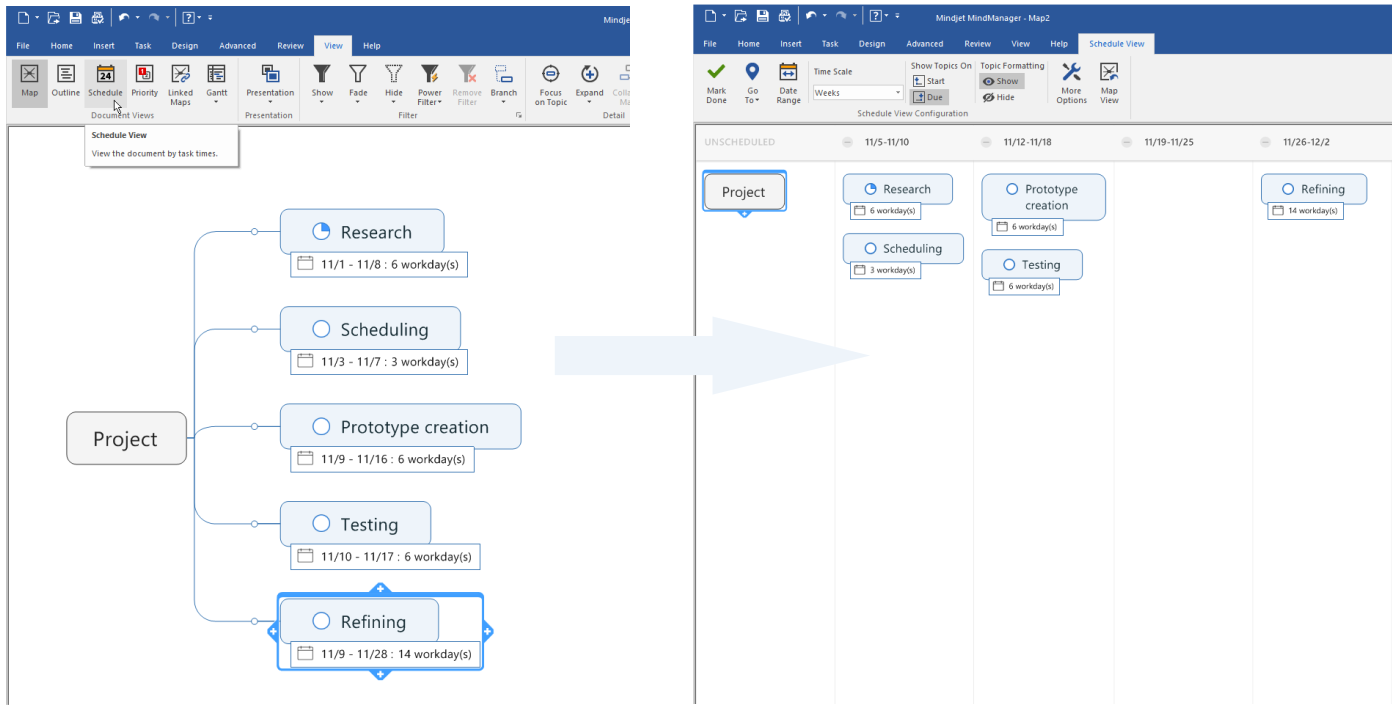
Task: Switch to Map view in left window
Action: click(x=29, y=82)
